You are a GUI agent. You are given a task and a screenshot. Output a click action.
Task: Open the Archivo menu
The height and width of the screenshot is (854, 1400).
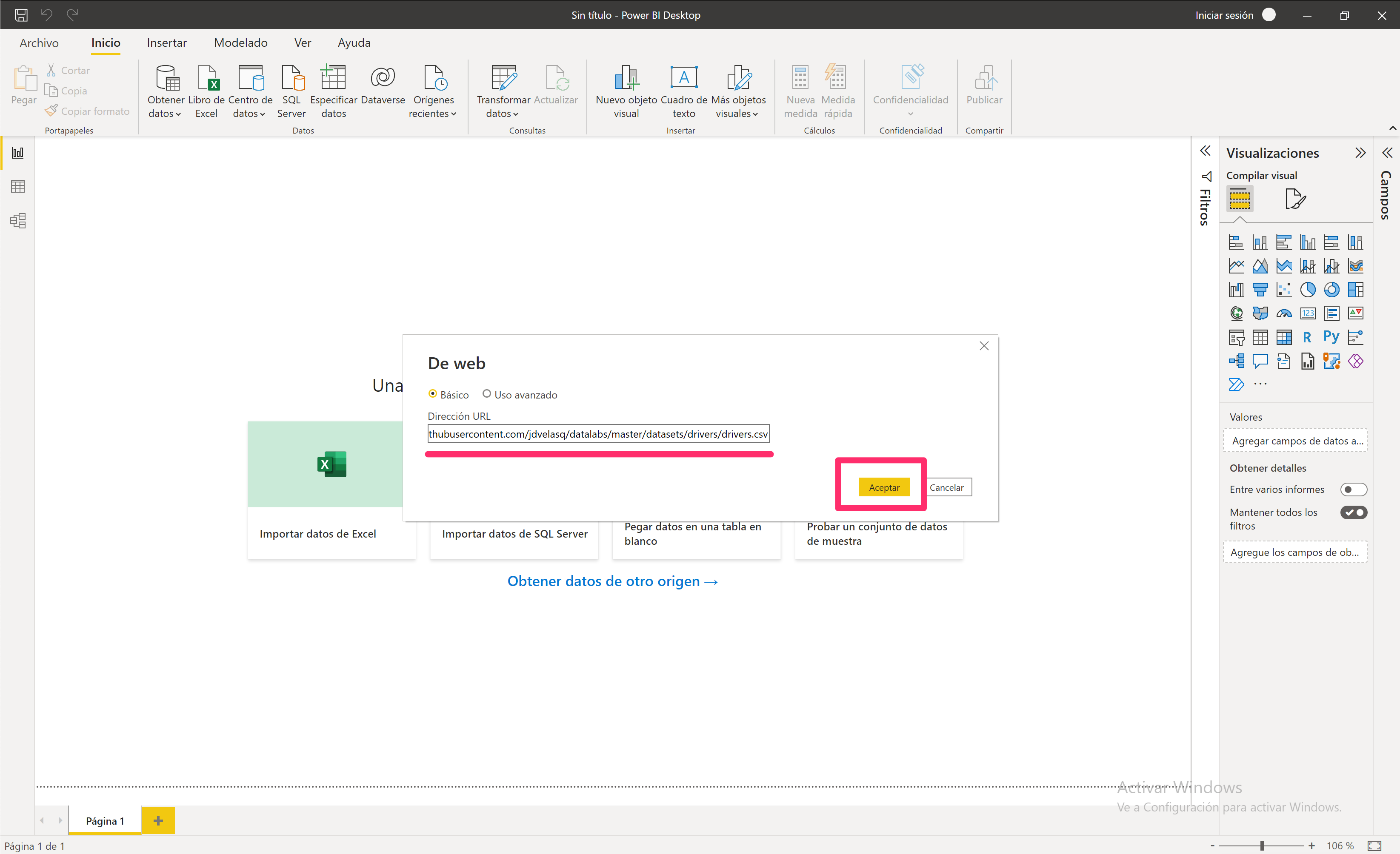[x=39, y=43]
